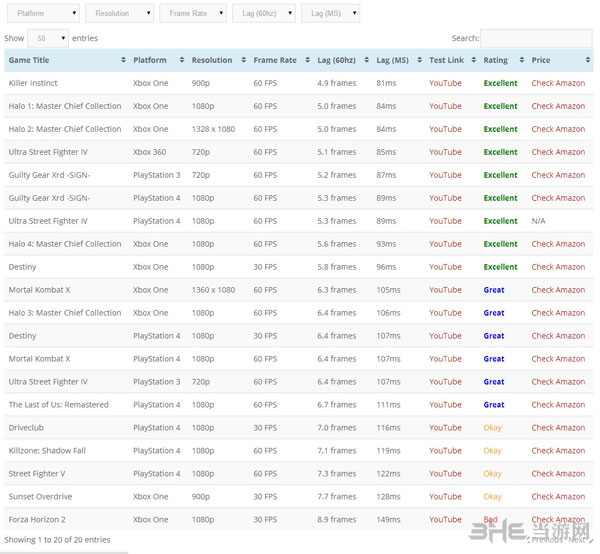
Task: Open YouTube link for Sunset Overdrive
Action: point(445,496)
